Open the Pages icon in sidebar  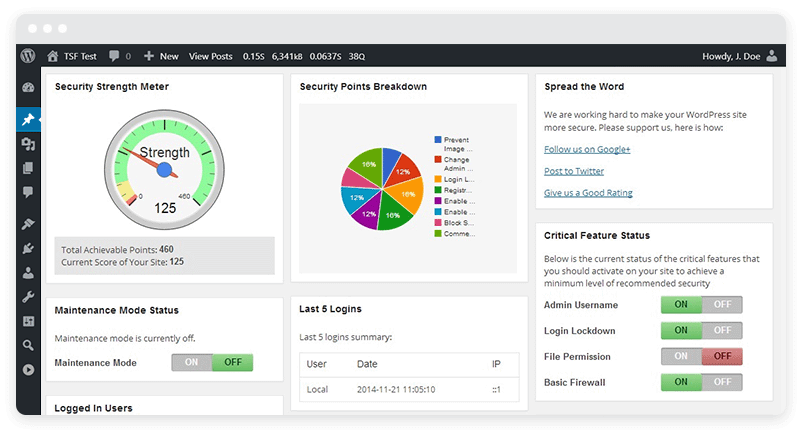coord(28,168)
